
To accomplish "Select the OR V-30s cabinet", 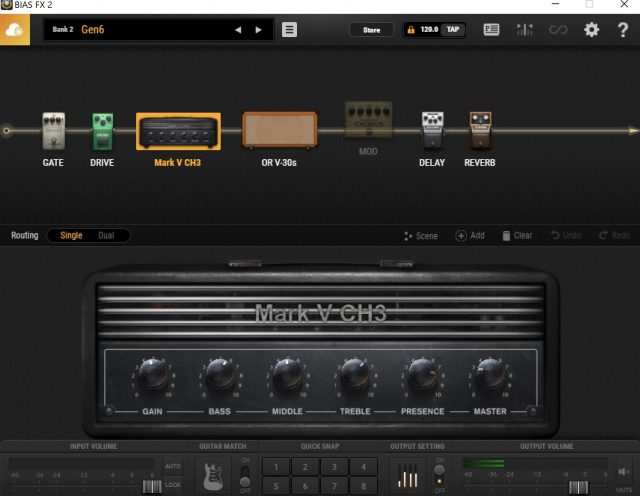I will [x=280, y=129].
